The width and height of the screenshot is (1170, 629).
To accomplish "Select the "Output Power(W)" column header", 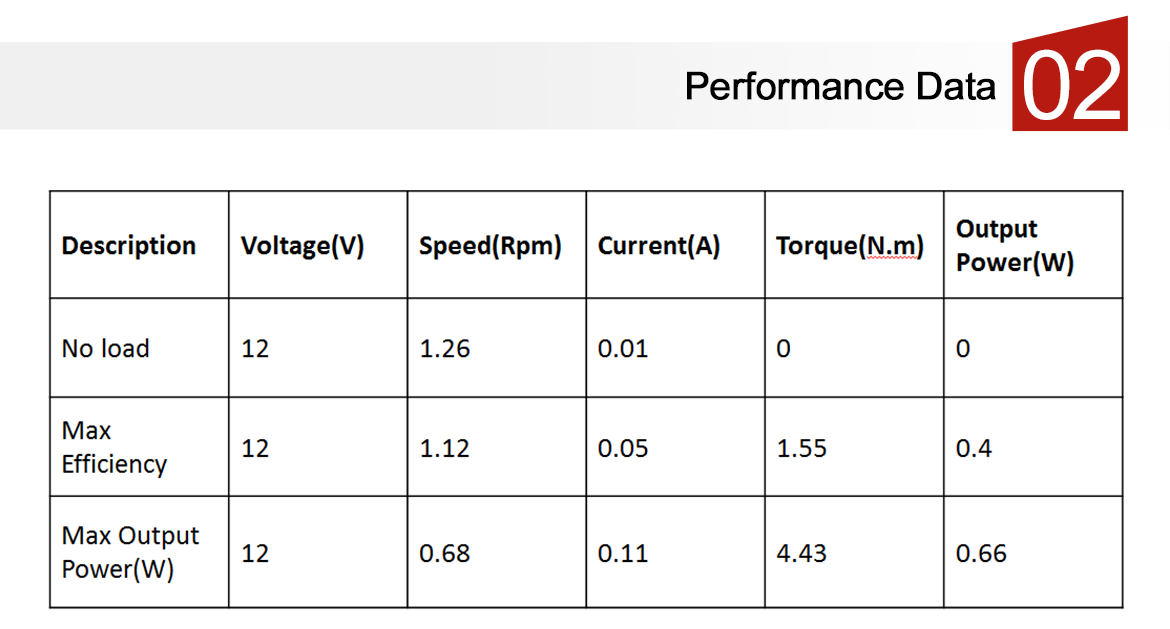I will 1014,246.
